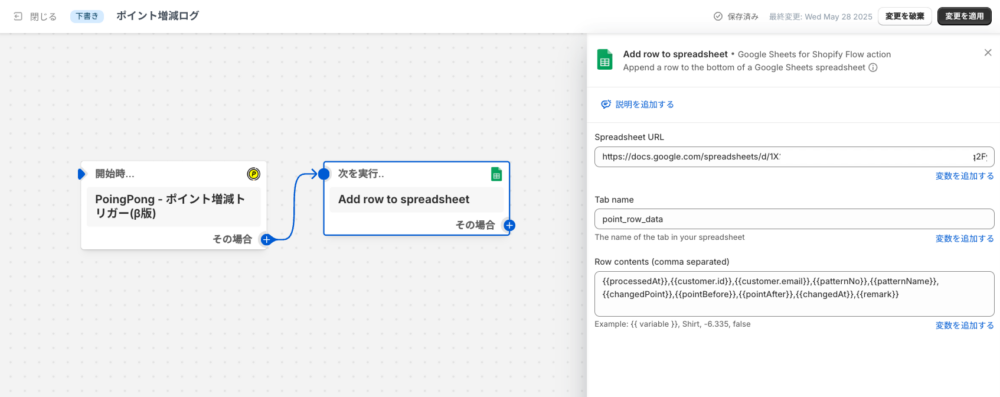1000x397 pixels.
Task: Click the speech bubble icon beside 説明を追加する
Action: [606, 104]
